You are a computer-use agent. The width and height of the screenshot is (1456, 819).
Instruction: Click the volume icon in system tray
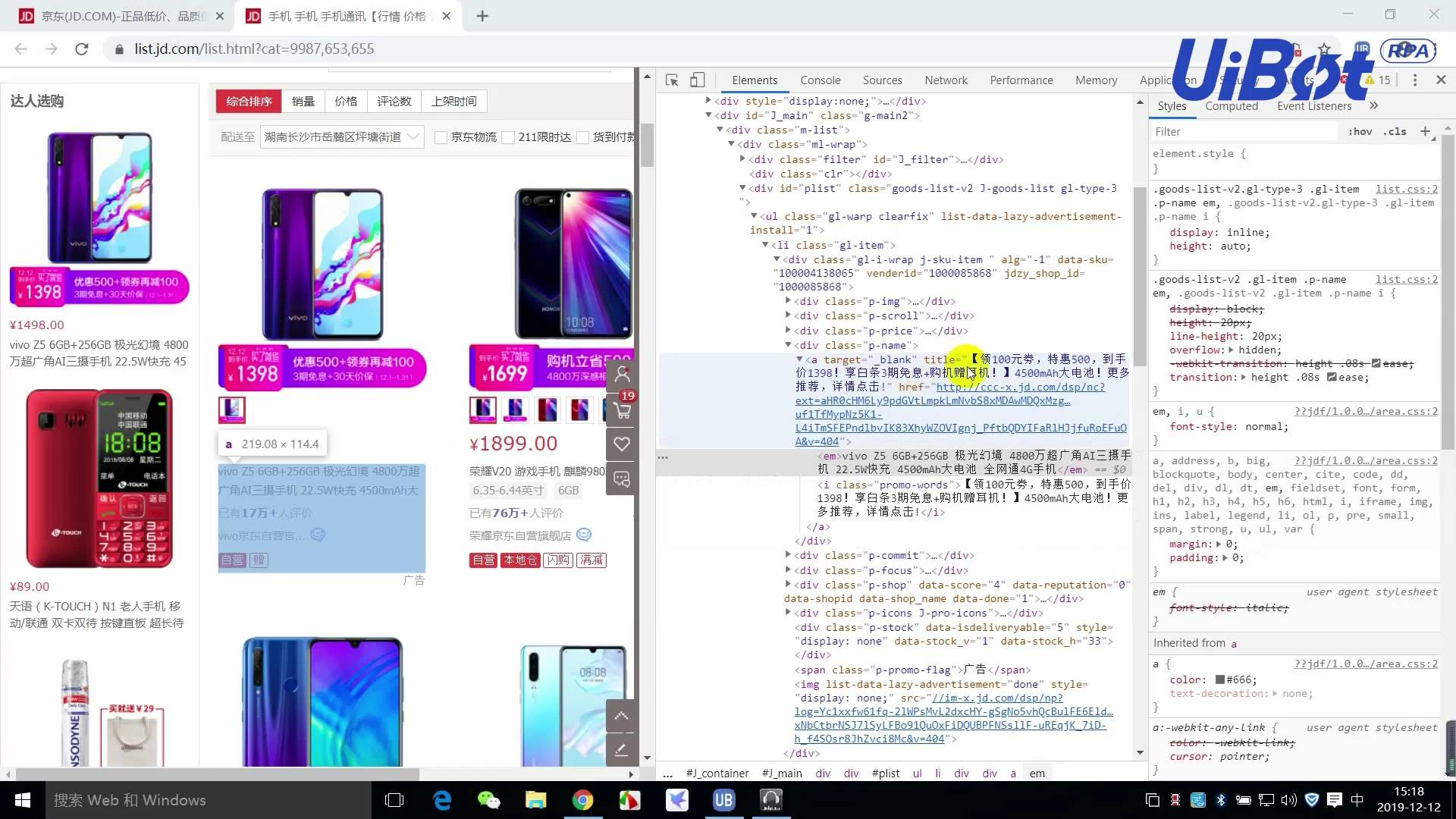pyautogui.click(x=1288, y=800)
